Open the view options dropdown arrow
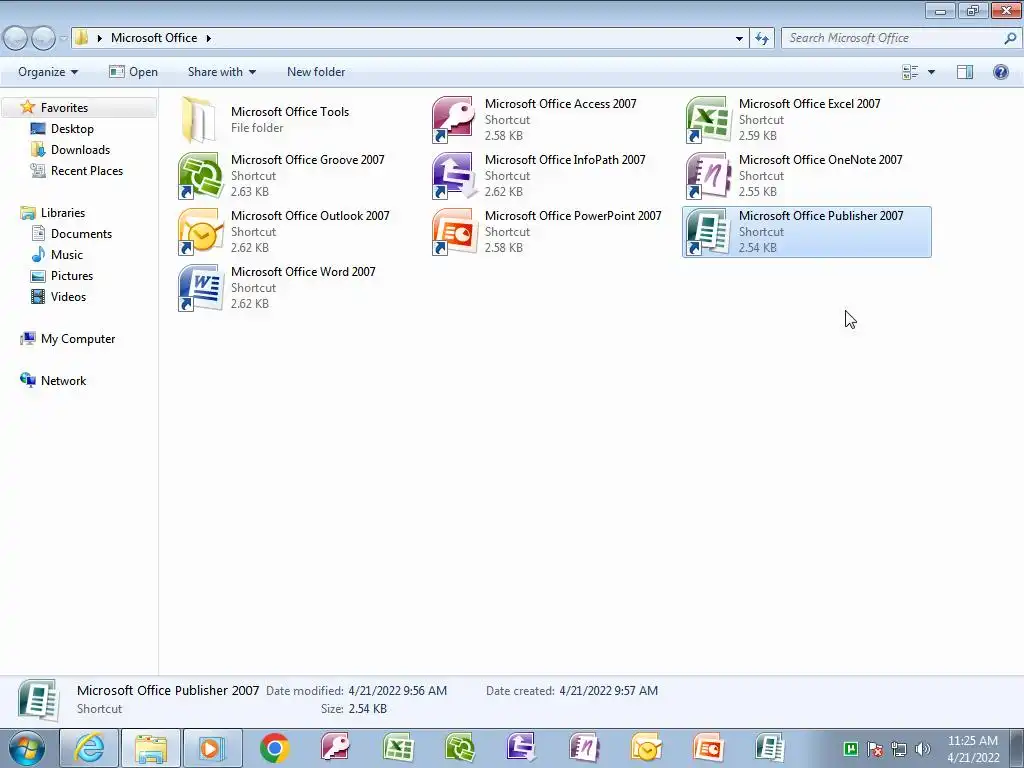 tap(931, 72)
